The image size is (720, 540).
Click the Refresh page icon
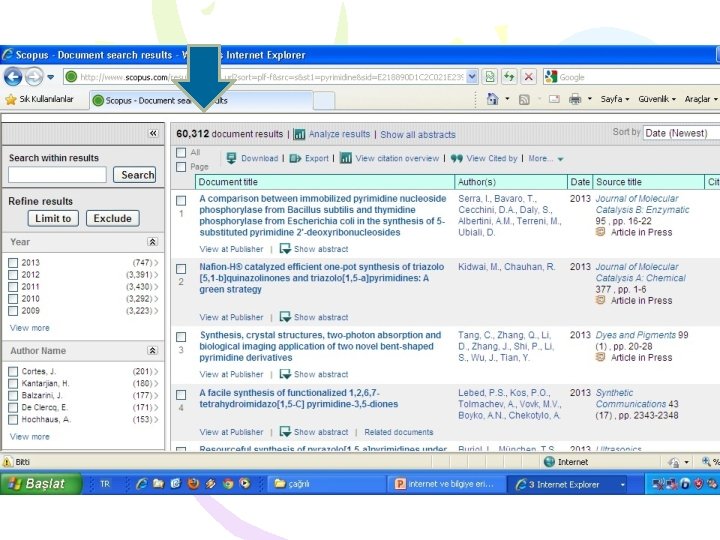pos(509,77)
